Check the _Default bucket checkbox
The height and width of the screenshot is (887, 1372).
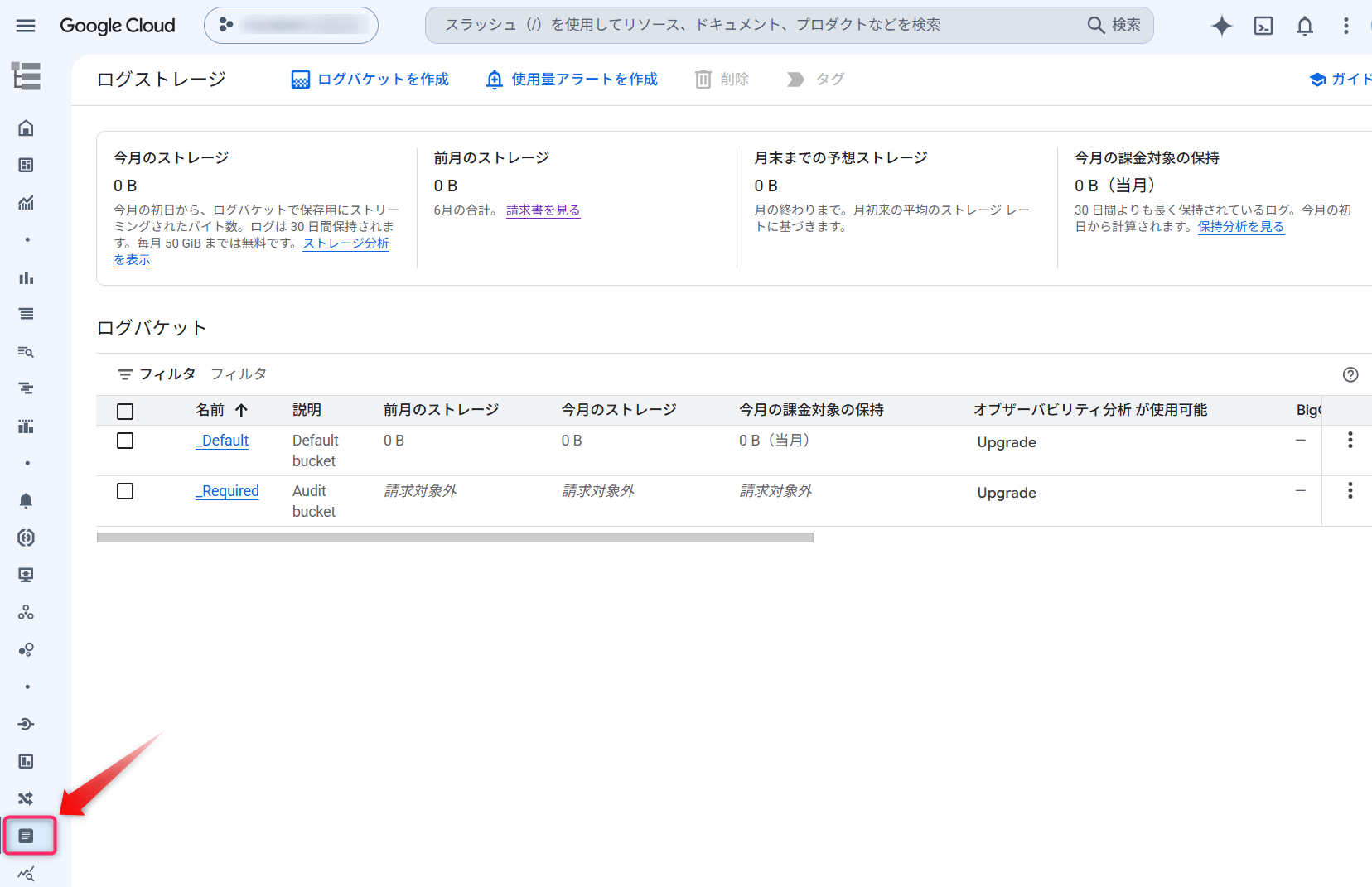click(125, 441)
